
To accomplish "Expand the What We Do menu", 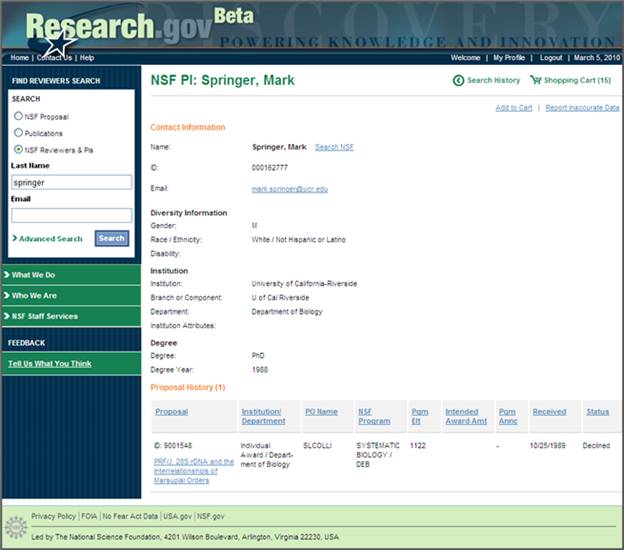I will [71, 274].
